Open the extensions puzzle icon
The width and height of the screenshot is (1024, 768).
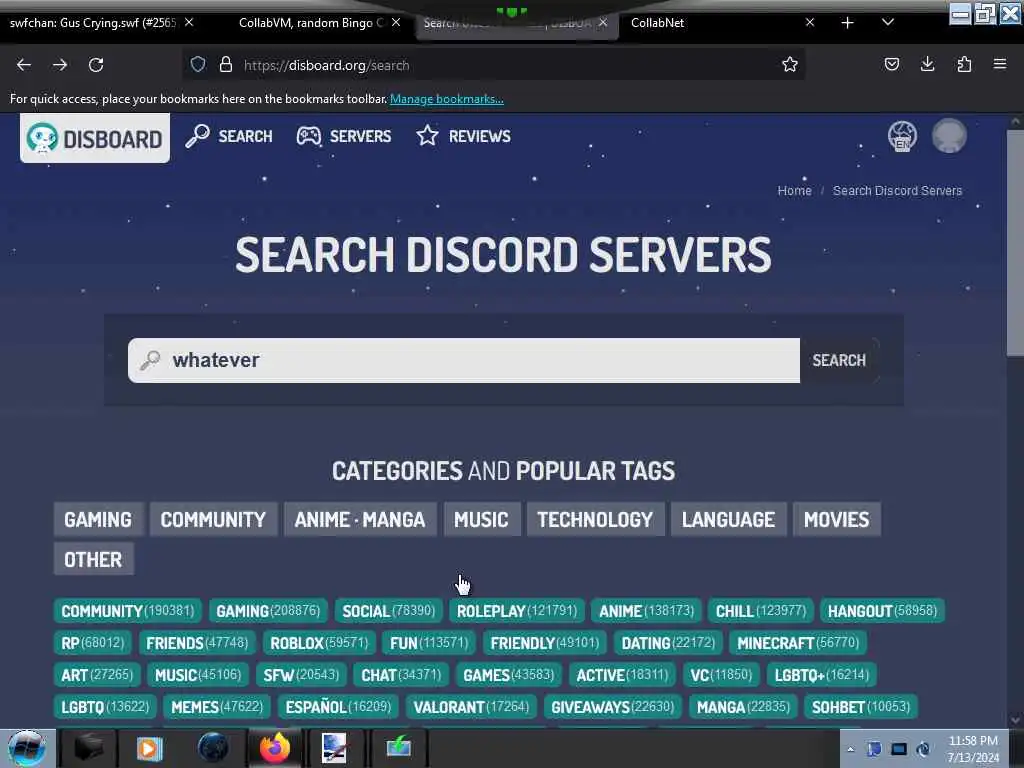coord(964,64)
